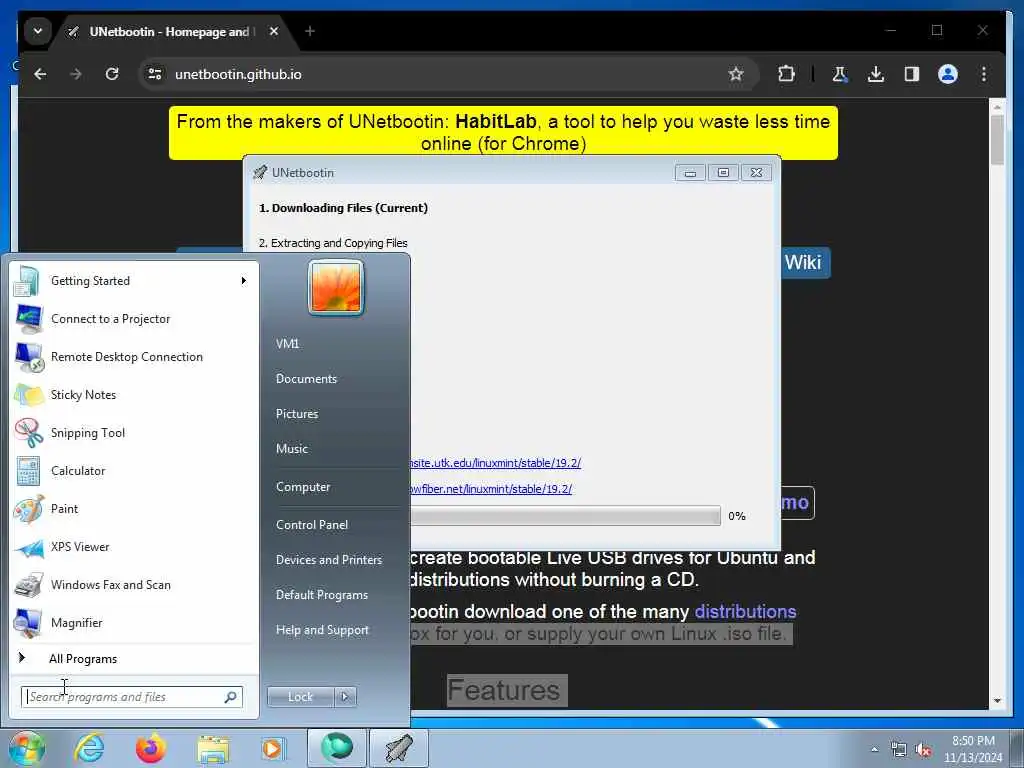Image resolution: width=1024 pixels, height=768 pixels.
Task: Launch XPS Viewer
Action: (x=134, y=547)
